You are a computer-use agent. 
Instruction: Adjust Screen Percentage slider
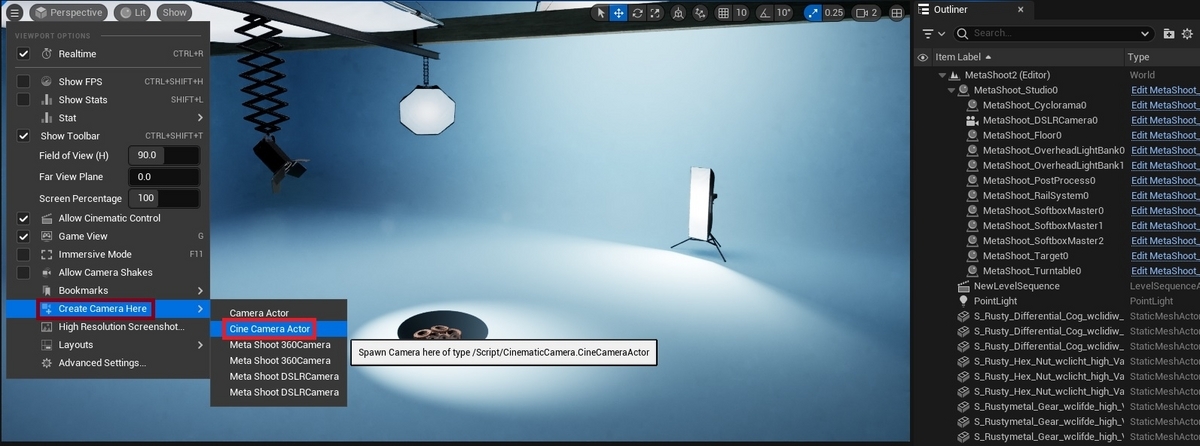pyautogui.click(x=164, y=199)
